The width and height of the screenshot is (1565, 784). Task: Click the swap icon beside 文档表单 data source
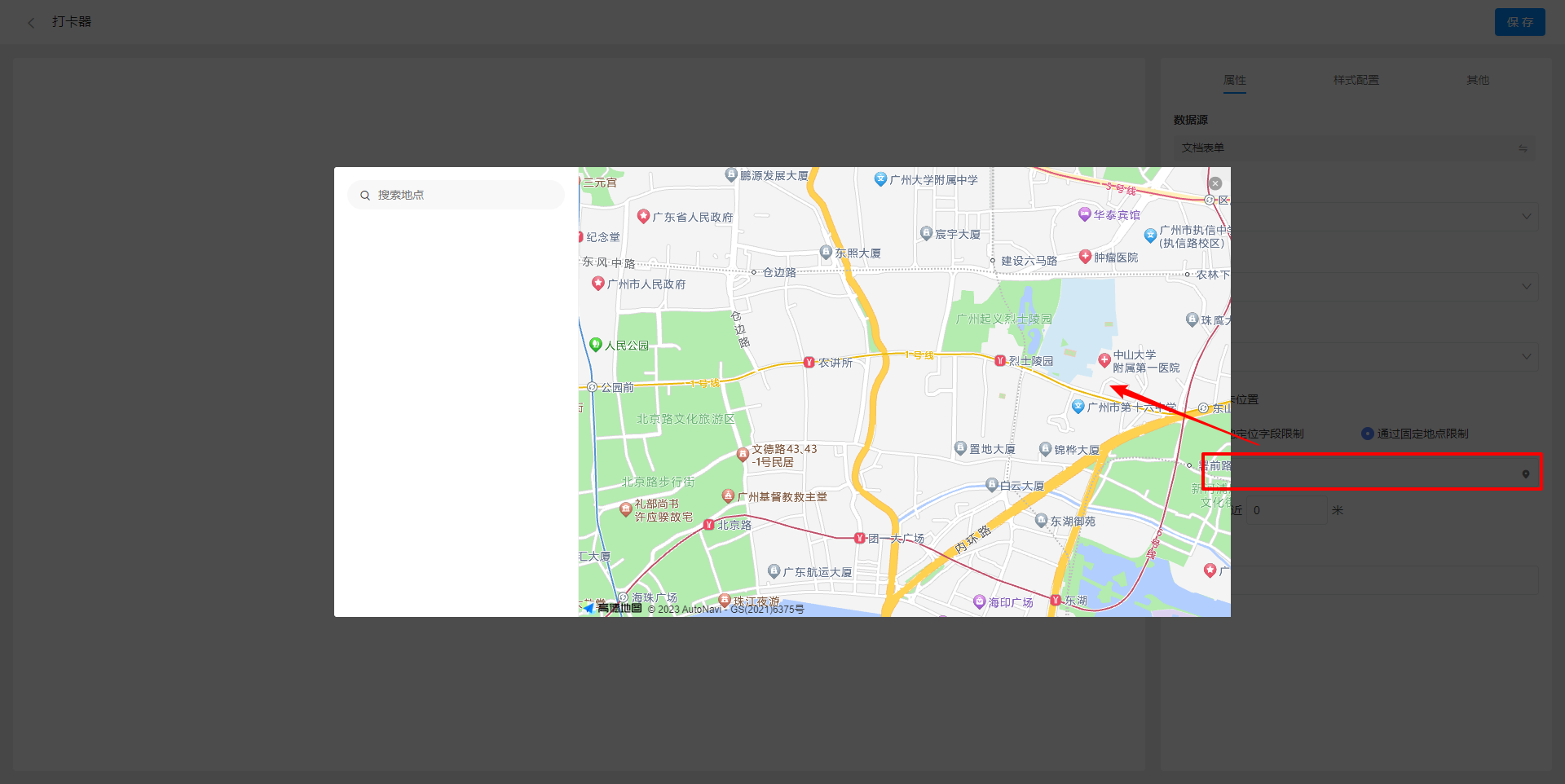1523,148
